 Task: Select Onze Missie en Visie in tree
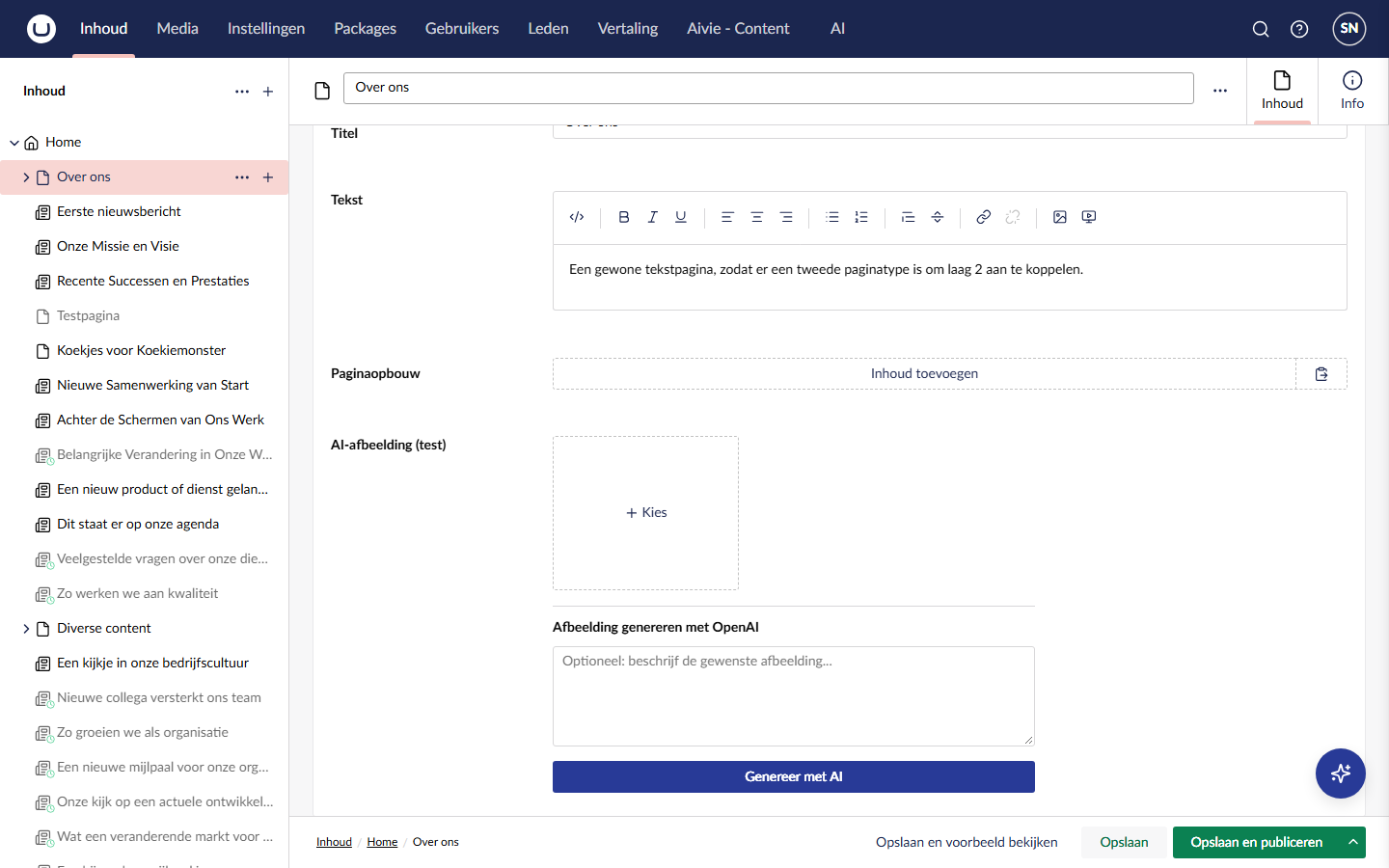118,247
